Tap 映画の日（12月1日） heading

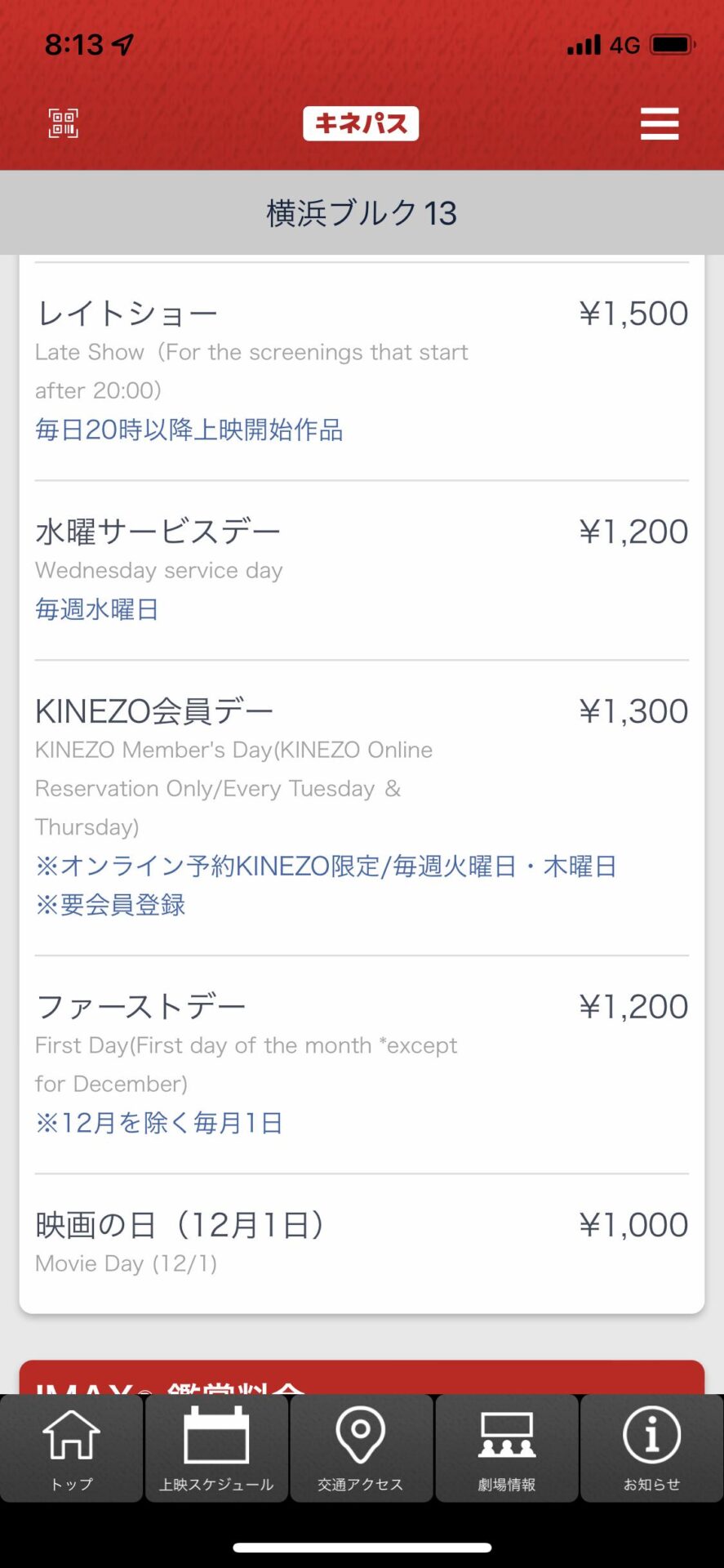[x=180, y=1225]
